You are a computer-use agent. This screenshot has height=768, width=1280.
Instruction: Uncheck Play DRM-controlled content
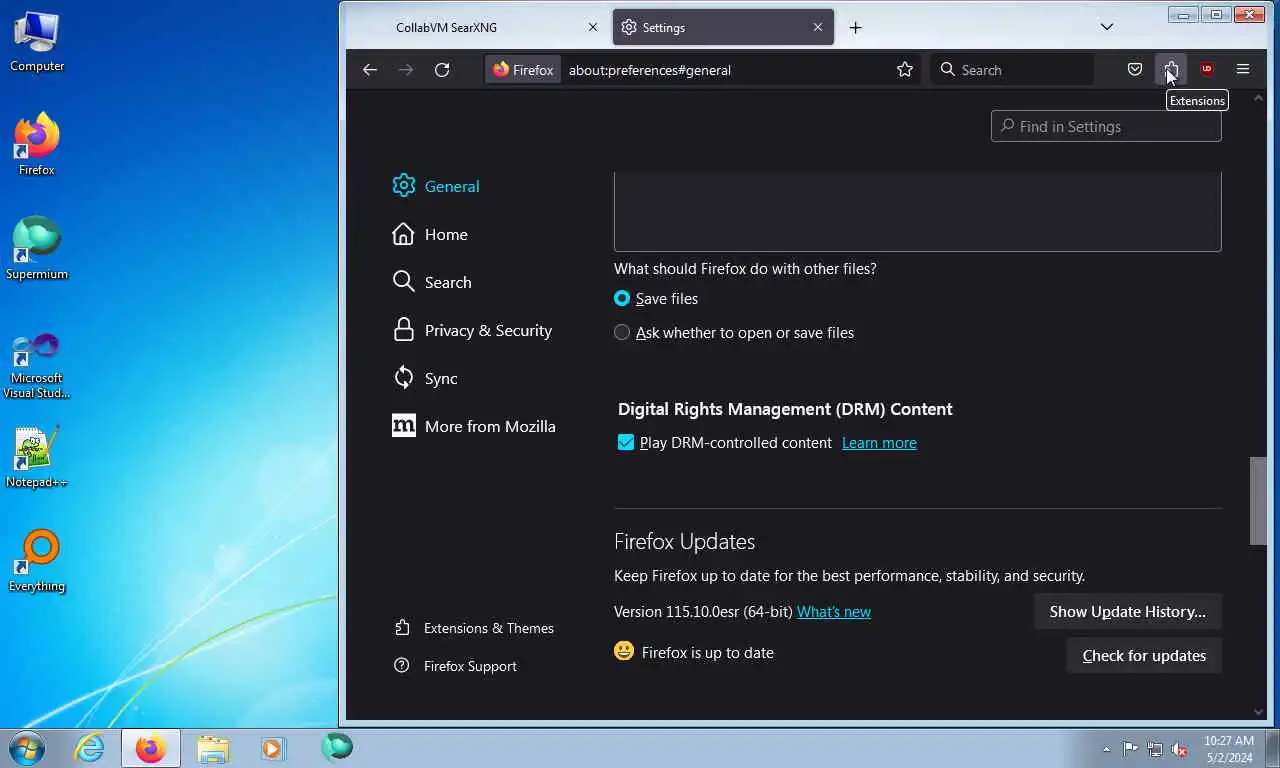(x=626, y=442)
